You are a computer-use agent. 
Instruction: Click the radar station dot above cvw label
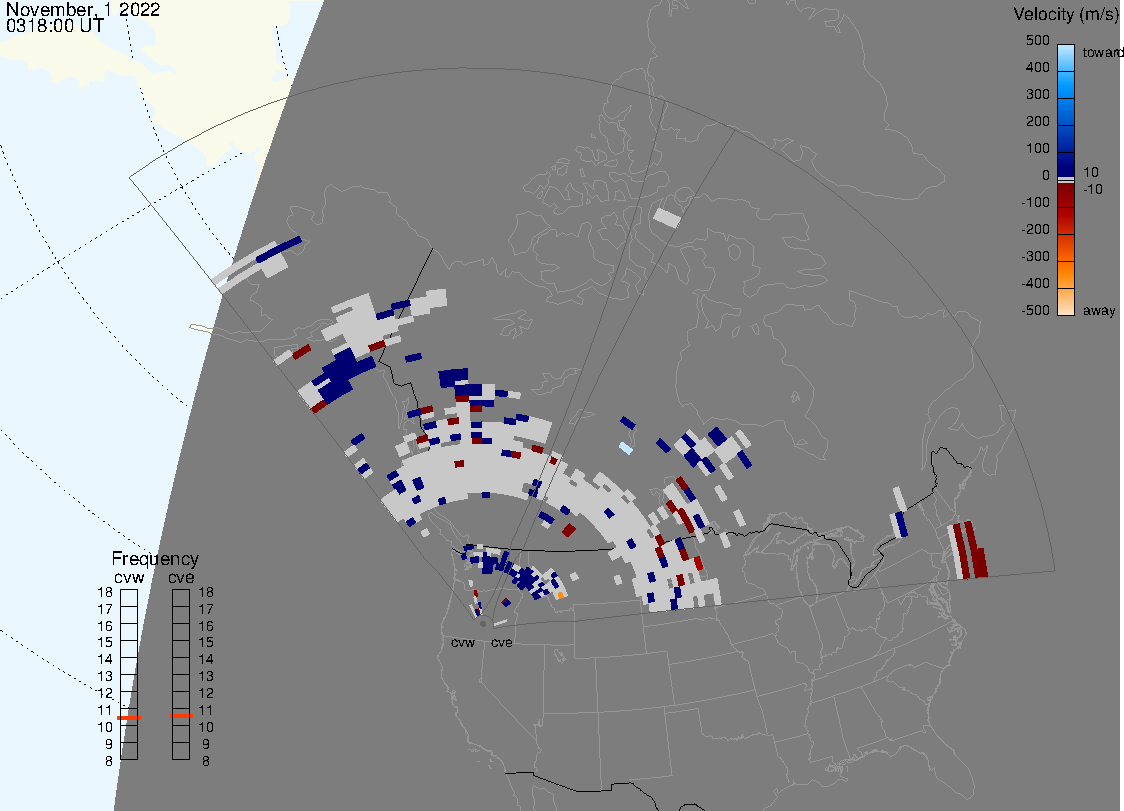[483, 624]
